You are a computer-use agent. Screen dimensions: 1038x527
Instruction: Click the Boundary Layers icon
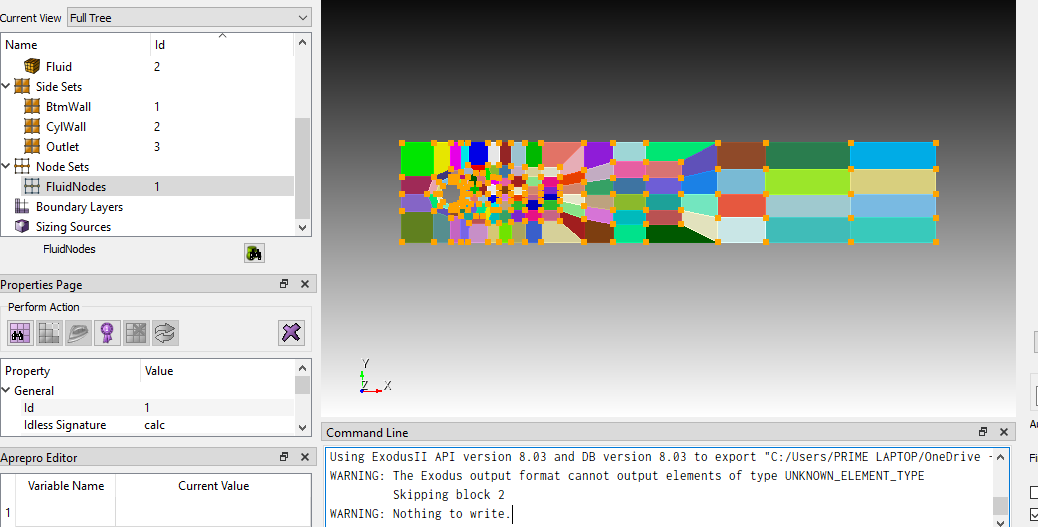pos(22,207)
